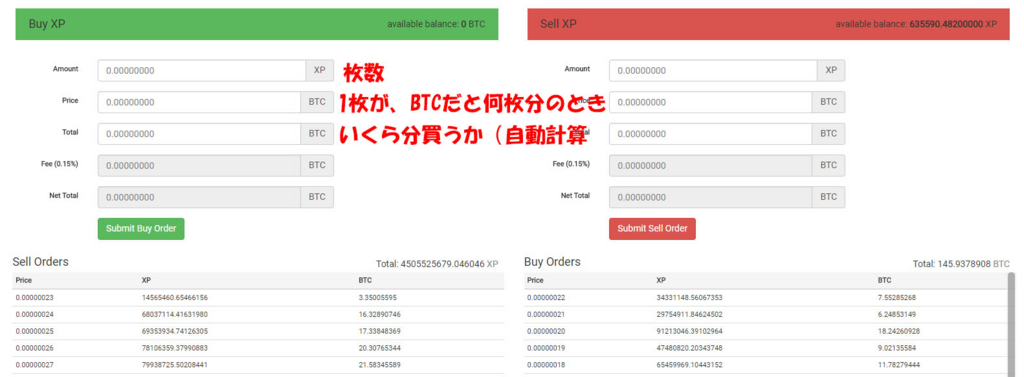Viewport: 1024px width, 377px height.
Task: Click the Sell Orders Price column header
Action: pyautogui.click(x=24, y=280)
